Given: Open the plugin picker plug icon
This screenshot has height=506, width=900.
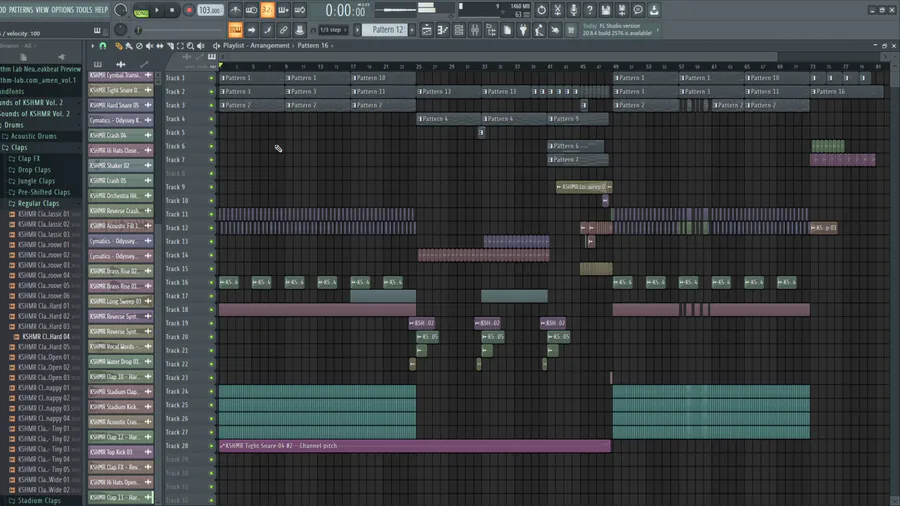Looking at the screenshot, I should (x=523, y=30).
